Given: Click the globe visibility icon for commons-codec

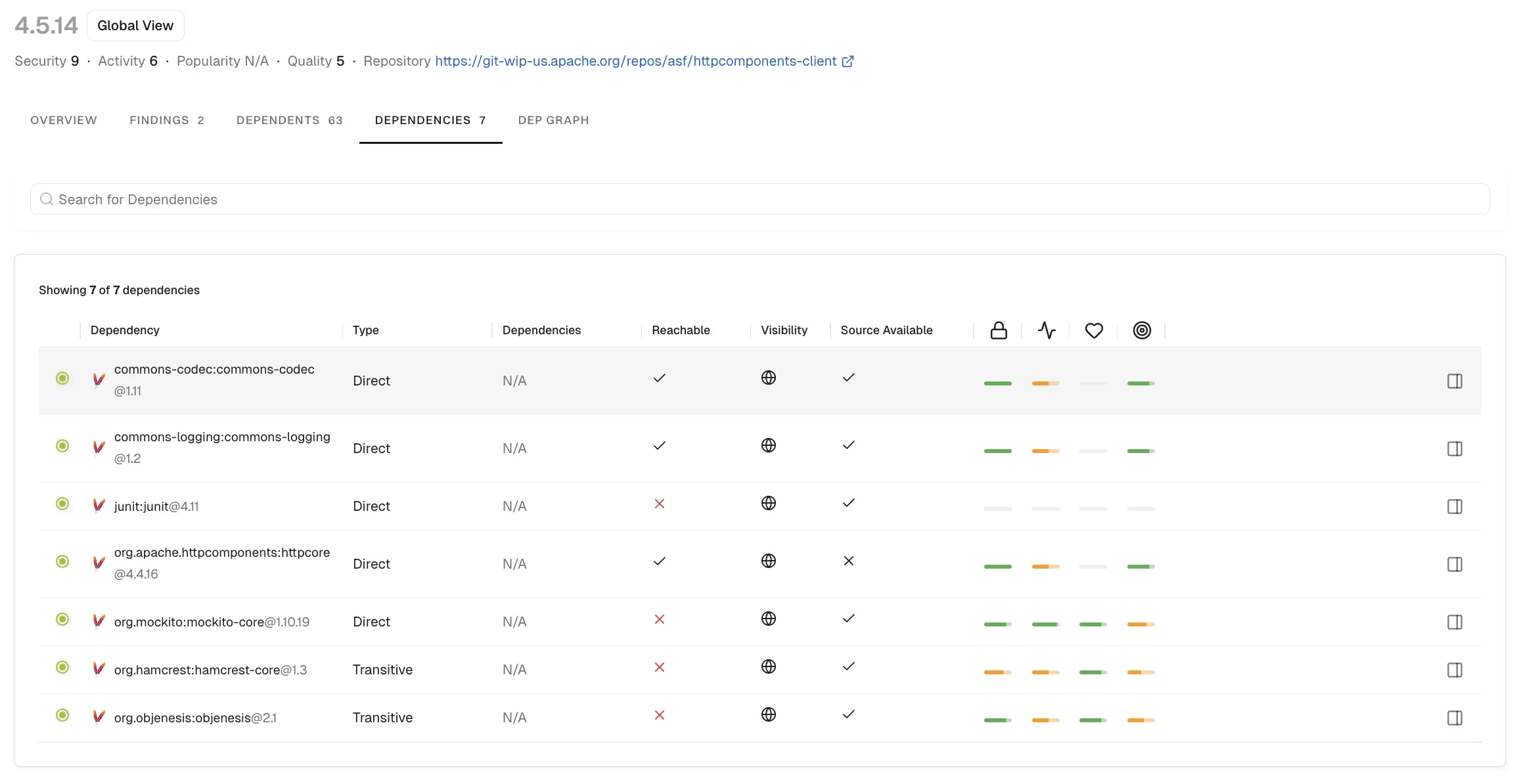Looking at the screenshot, I should click(769, 378).
